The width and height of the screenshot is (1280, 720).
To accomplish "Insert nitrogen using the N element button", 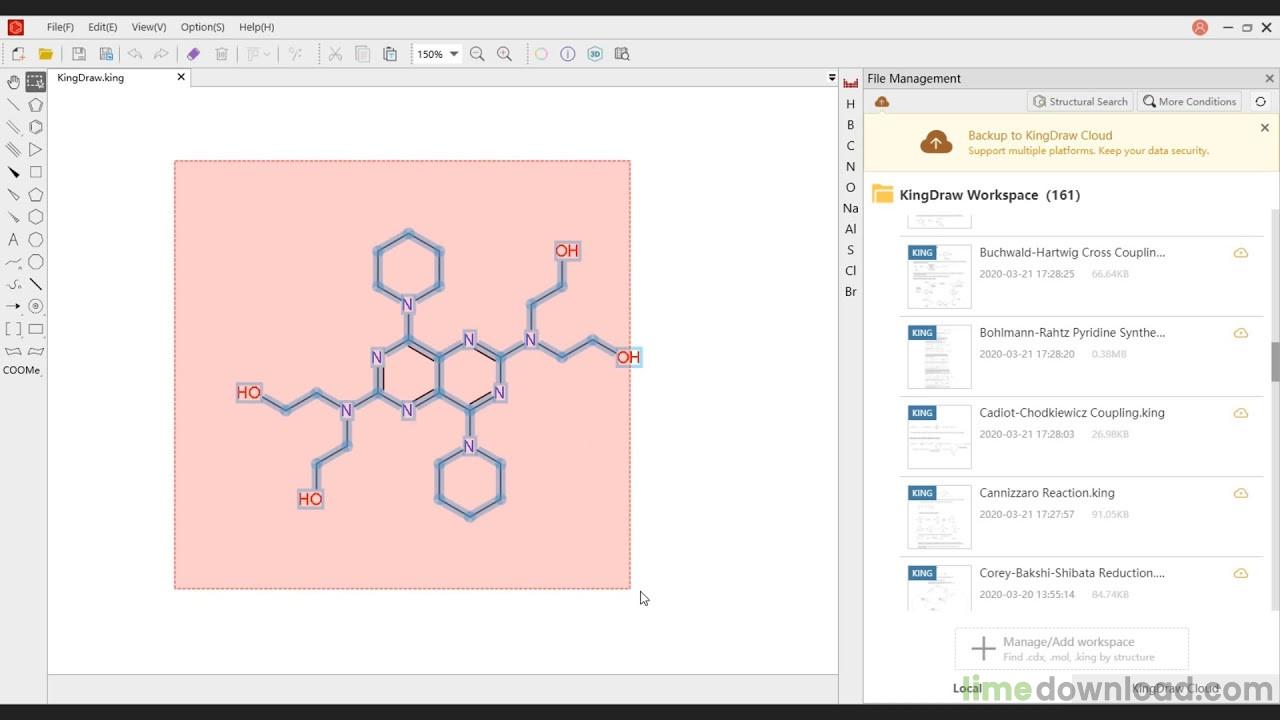I will pyautogui.click(x=850, y=167).
